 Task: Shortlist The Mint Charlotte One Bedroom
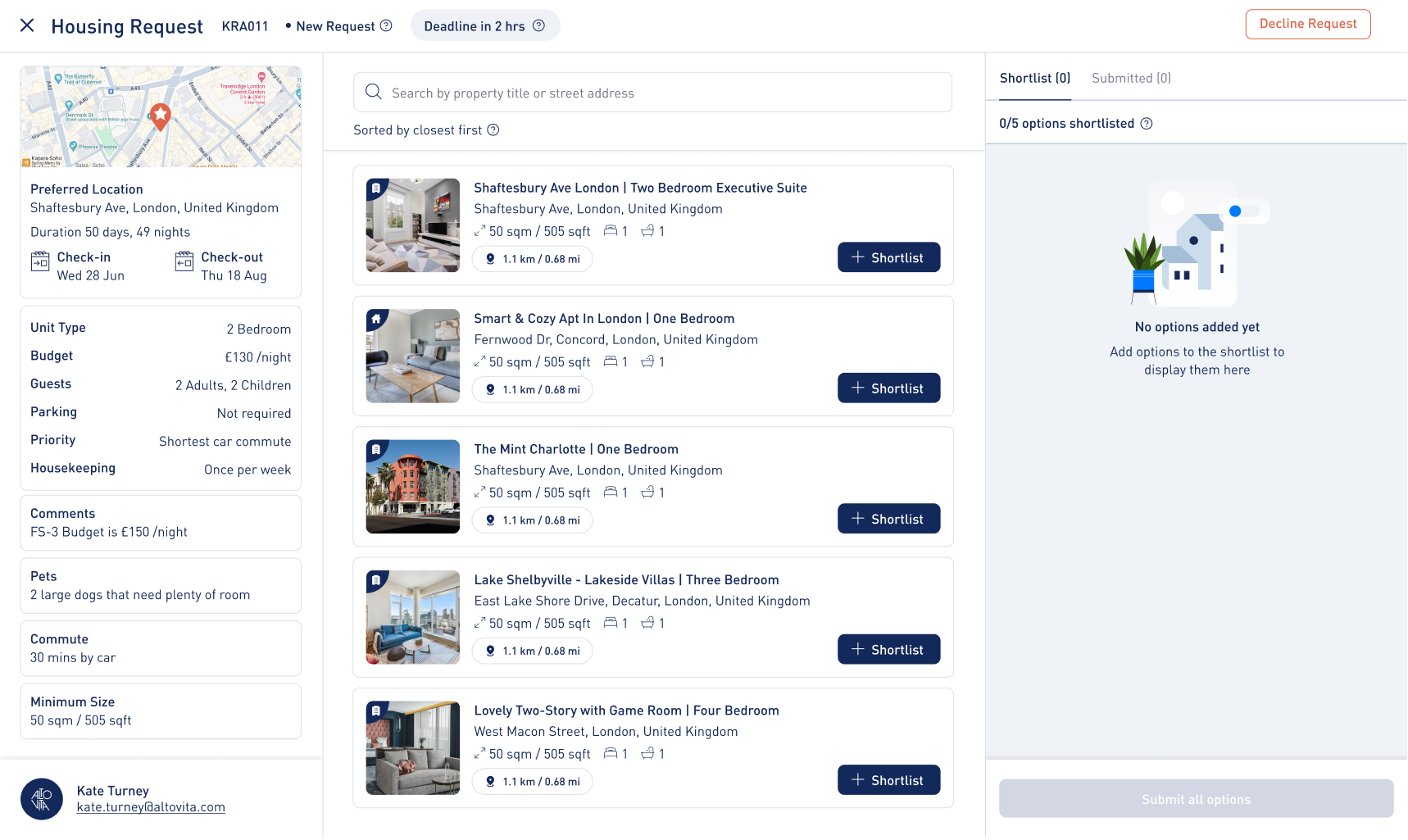(x=888, y=518)
